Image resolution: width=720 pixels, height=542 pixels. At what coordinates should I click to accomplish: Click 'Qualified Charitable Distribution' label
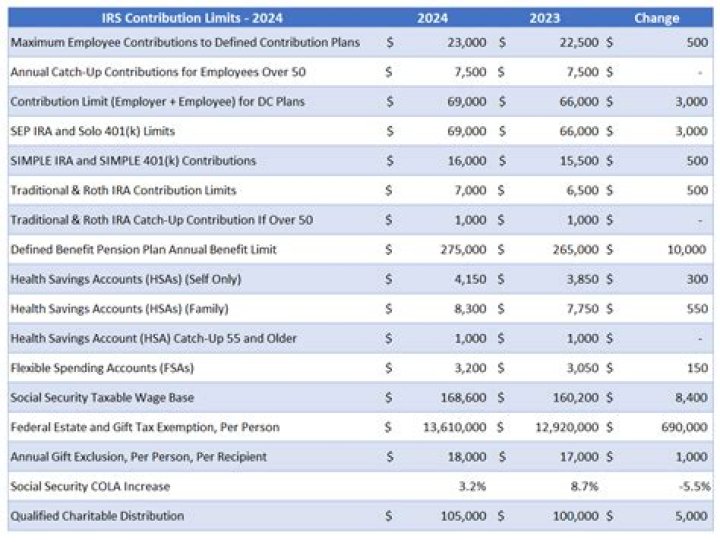click(x=97, y=516)
